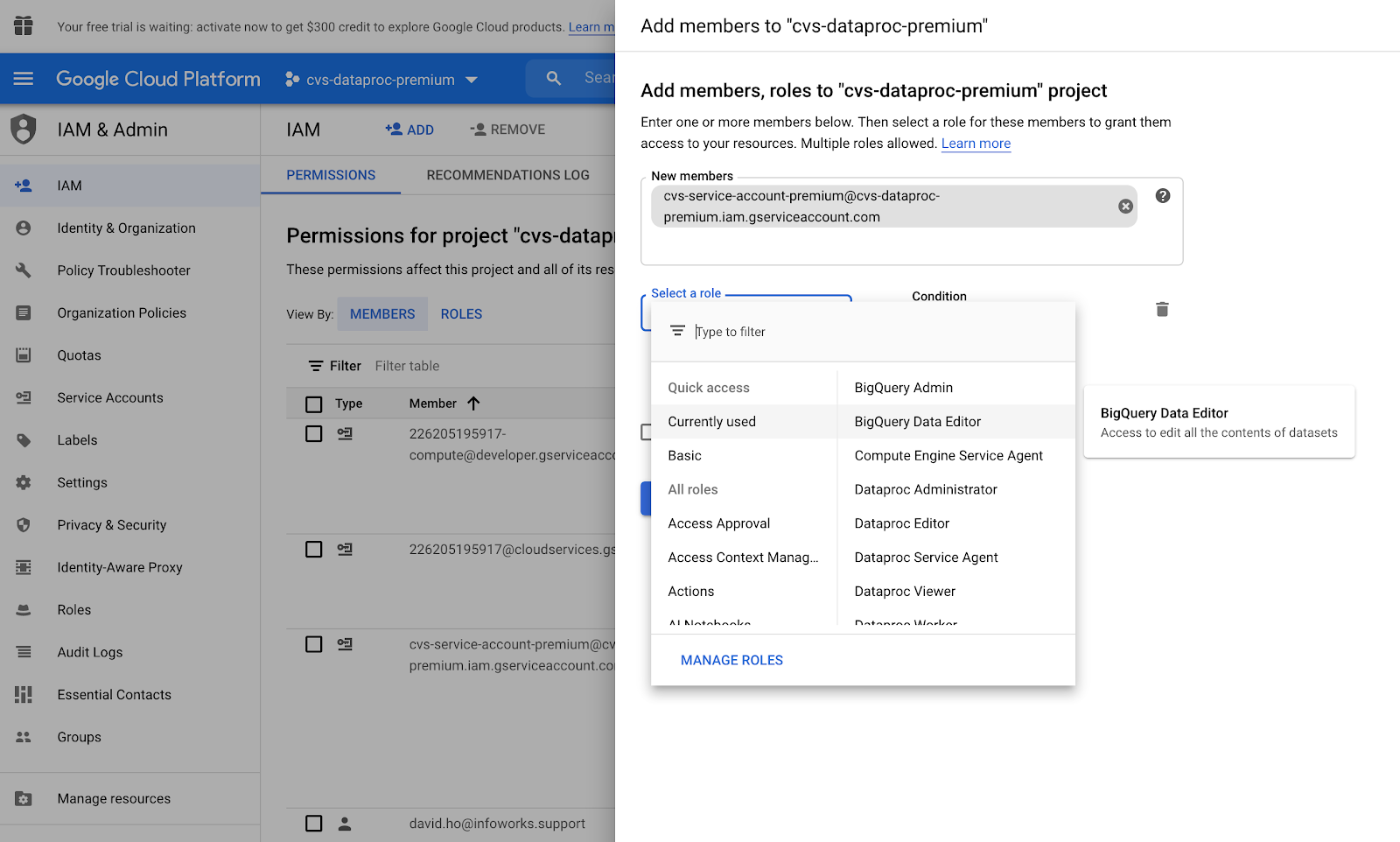1400x842 pixels.
Task: Click the Privacy & Security shield icon
Action: 24,525
